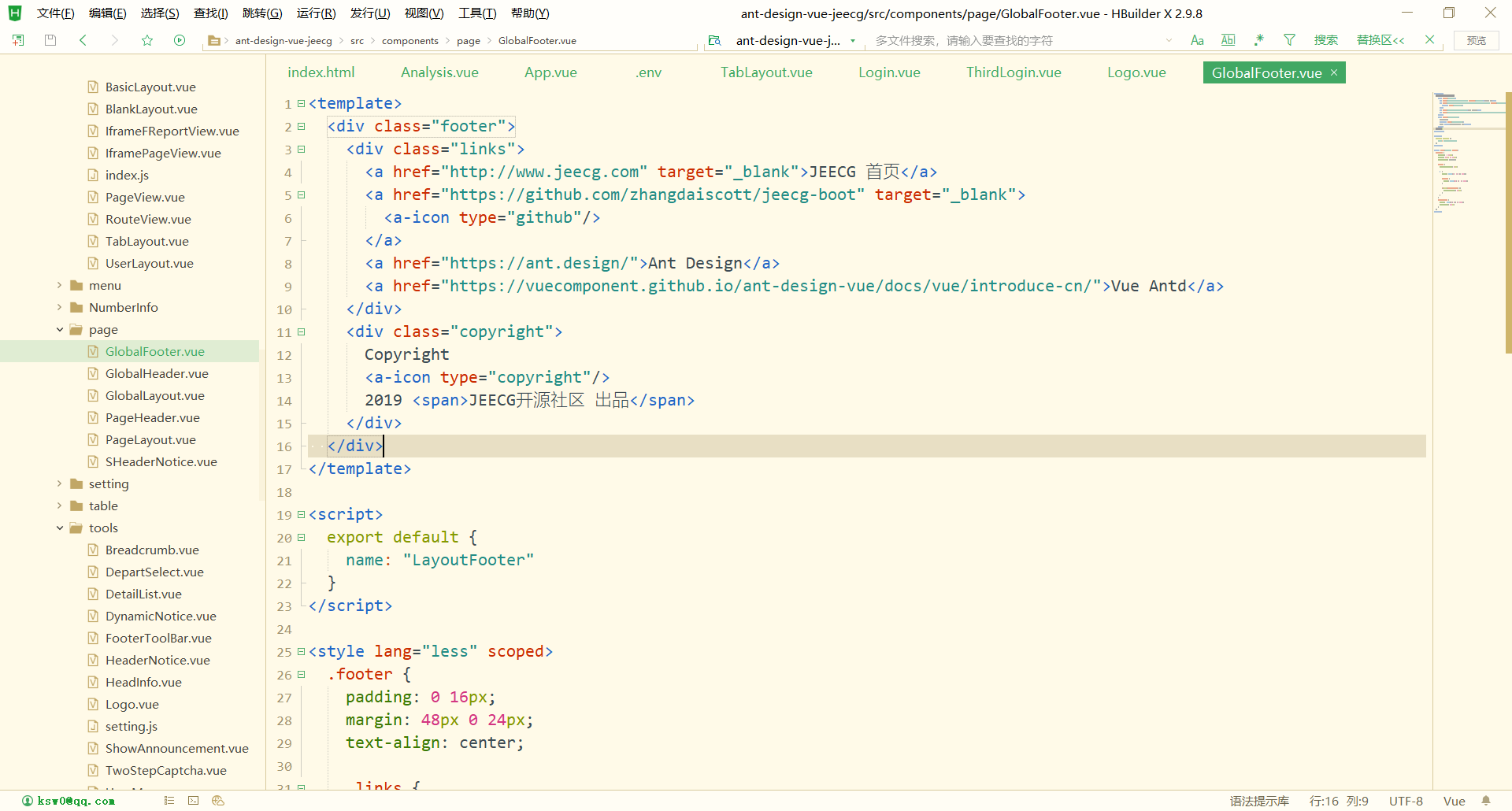Click the notification bell in status bar

click(x=1486, y=801)
